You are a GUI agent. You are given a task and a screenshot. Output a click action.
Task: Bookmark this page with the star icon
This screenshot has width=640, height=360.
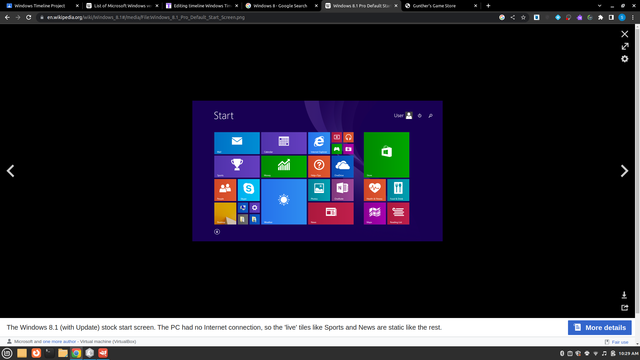pyautogui.click(x=523, y=18)
